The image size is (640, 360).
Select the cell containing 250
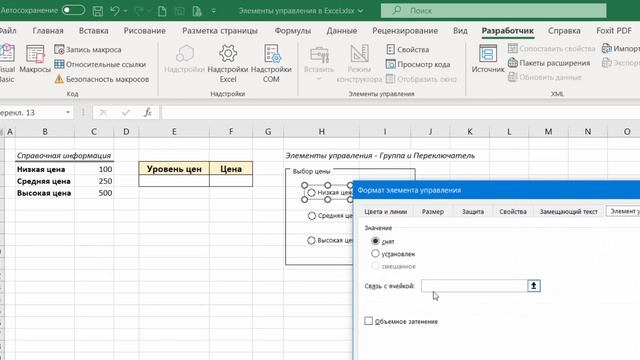pyautogui.click(x=94, y=181)
